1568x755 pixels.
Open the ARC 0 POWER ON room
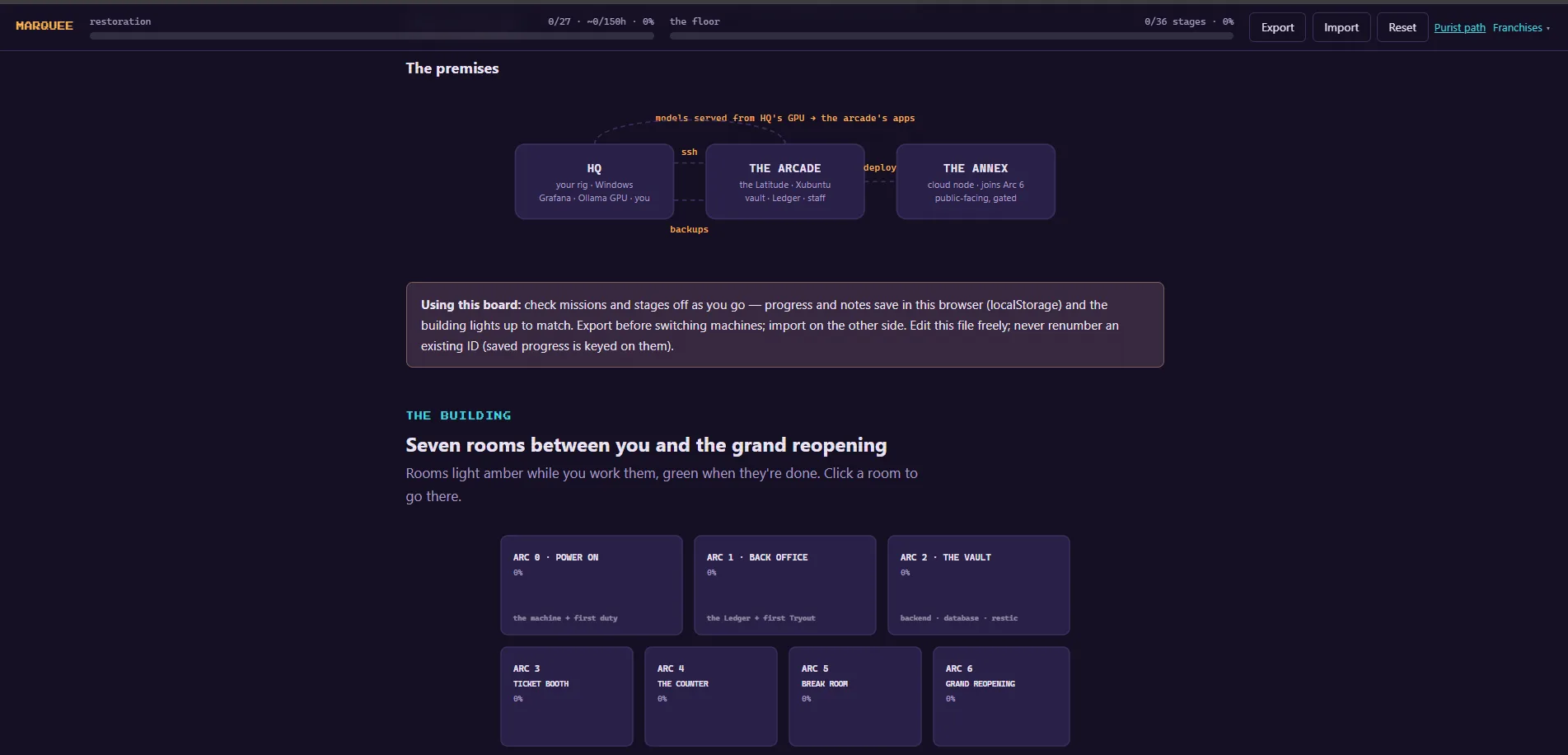point(592,585)
